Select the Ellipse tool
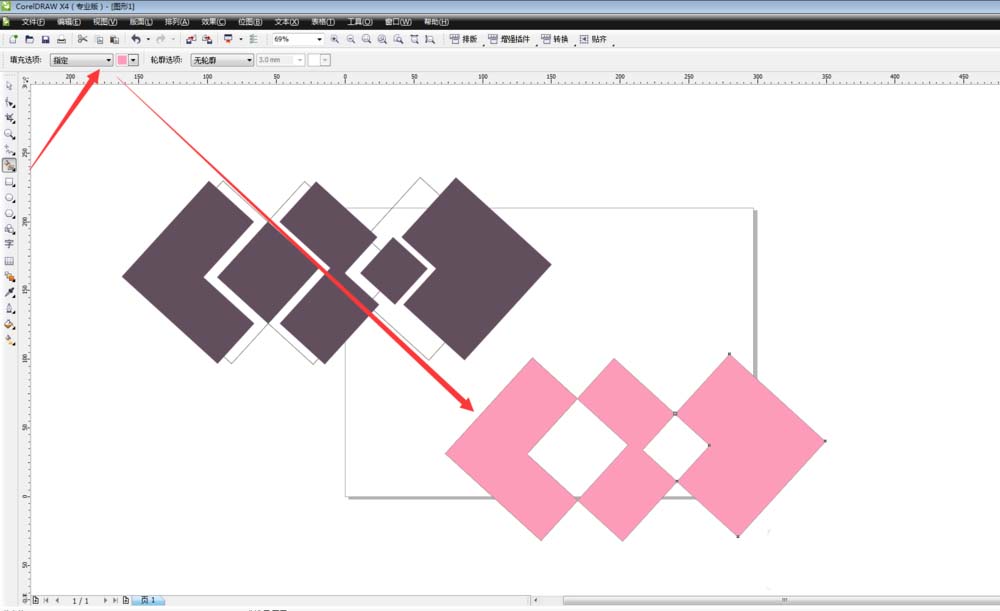This screenshot has width=1000, height=611. coord(9,198)
